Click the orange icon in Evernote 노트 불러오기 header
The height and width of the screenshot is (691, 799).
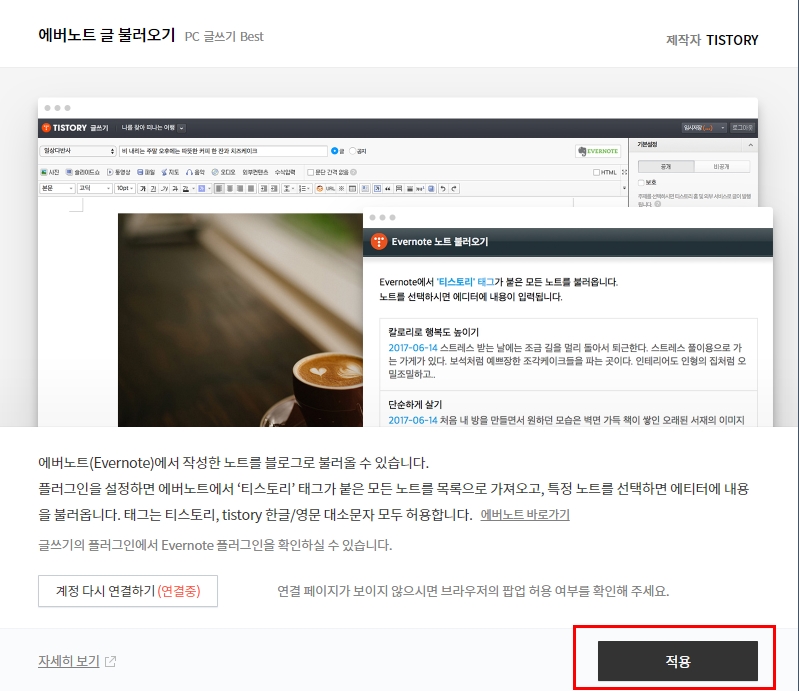point(379,242)
